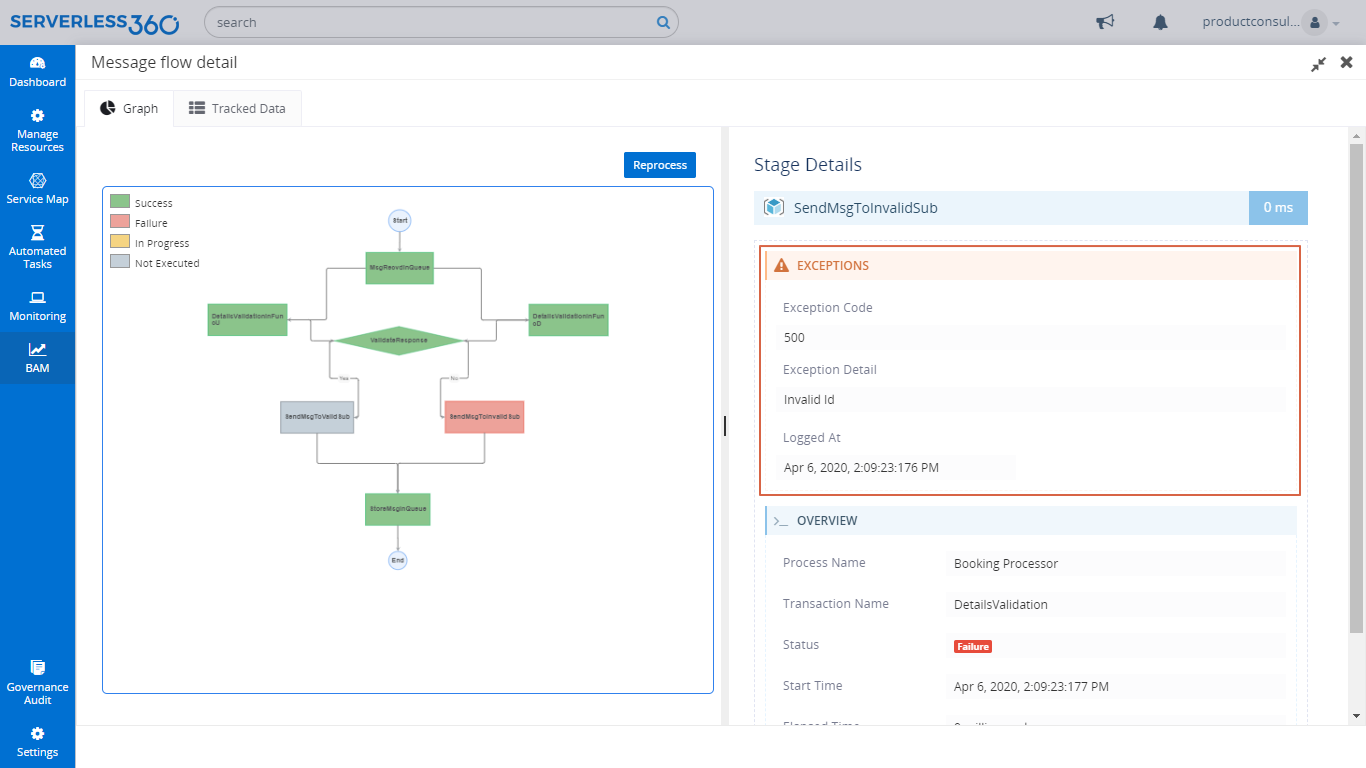Click the vertical splitter handle between panels
The image size is (1366, 768).
click(x=725, y=426)
